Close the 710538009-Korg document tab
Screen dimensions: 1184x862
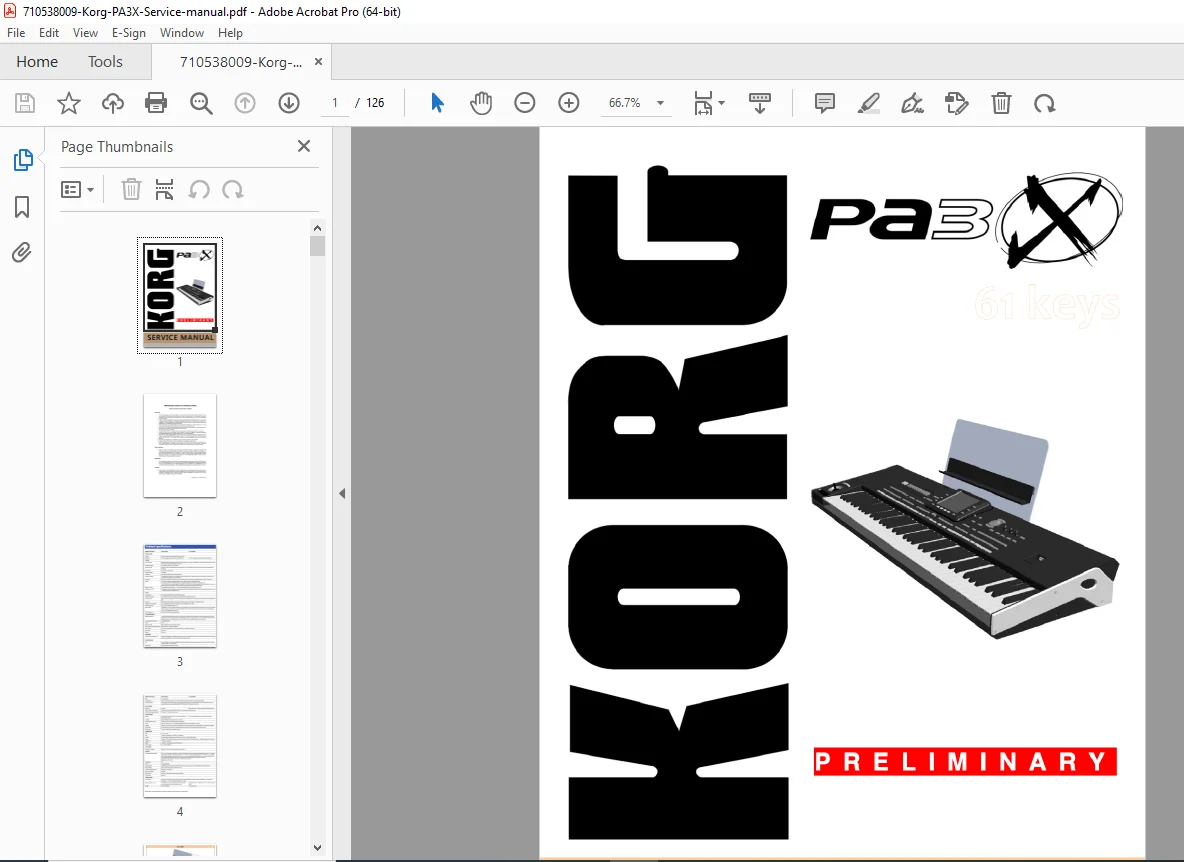pos(319,62)
